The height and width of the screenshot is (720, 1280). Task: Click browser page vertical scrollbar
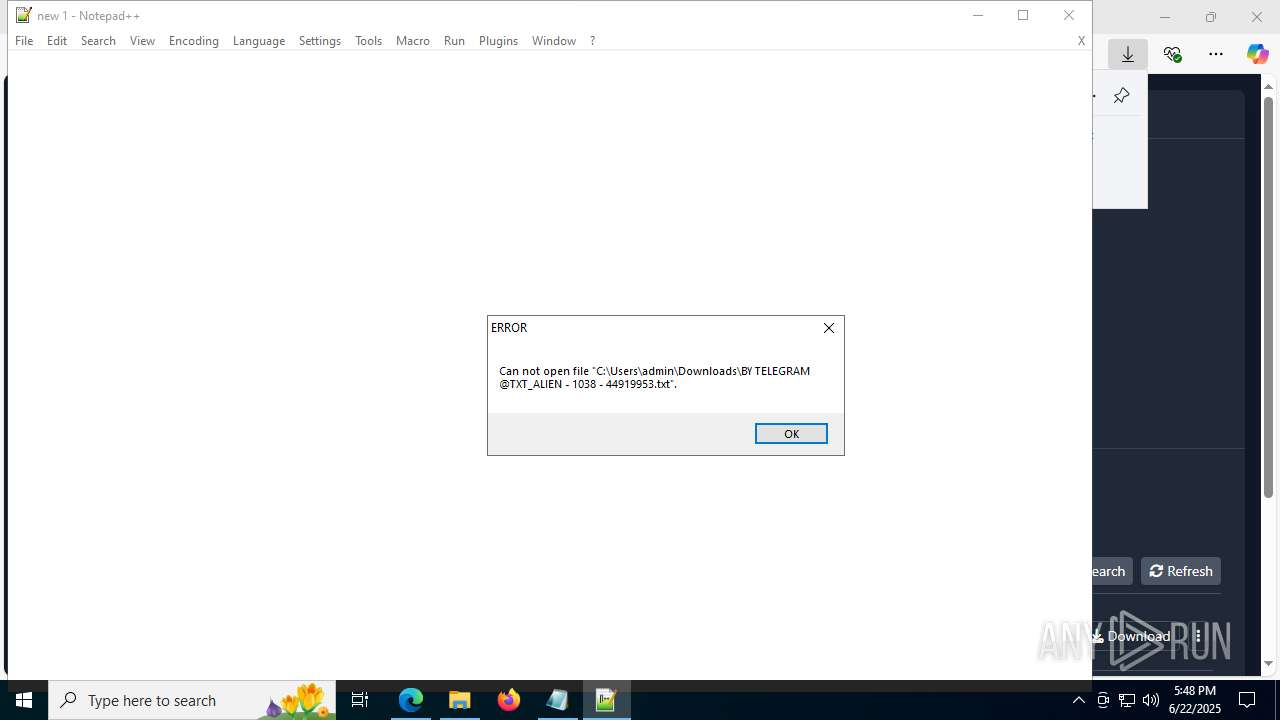coord(1269,298)
